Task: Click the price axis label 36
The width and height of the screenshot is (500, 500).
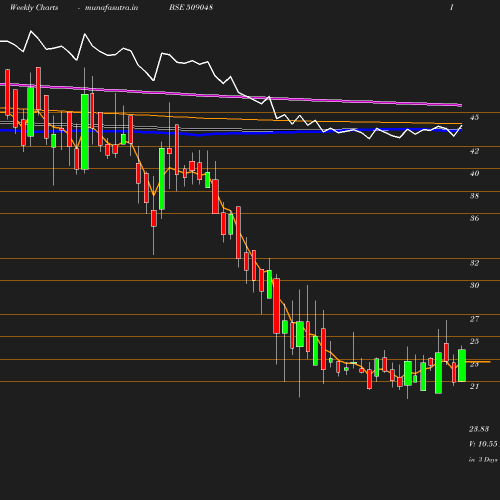Action: coord(474,218)
